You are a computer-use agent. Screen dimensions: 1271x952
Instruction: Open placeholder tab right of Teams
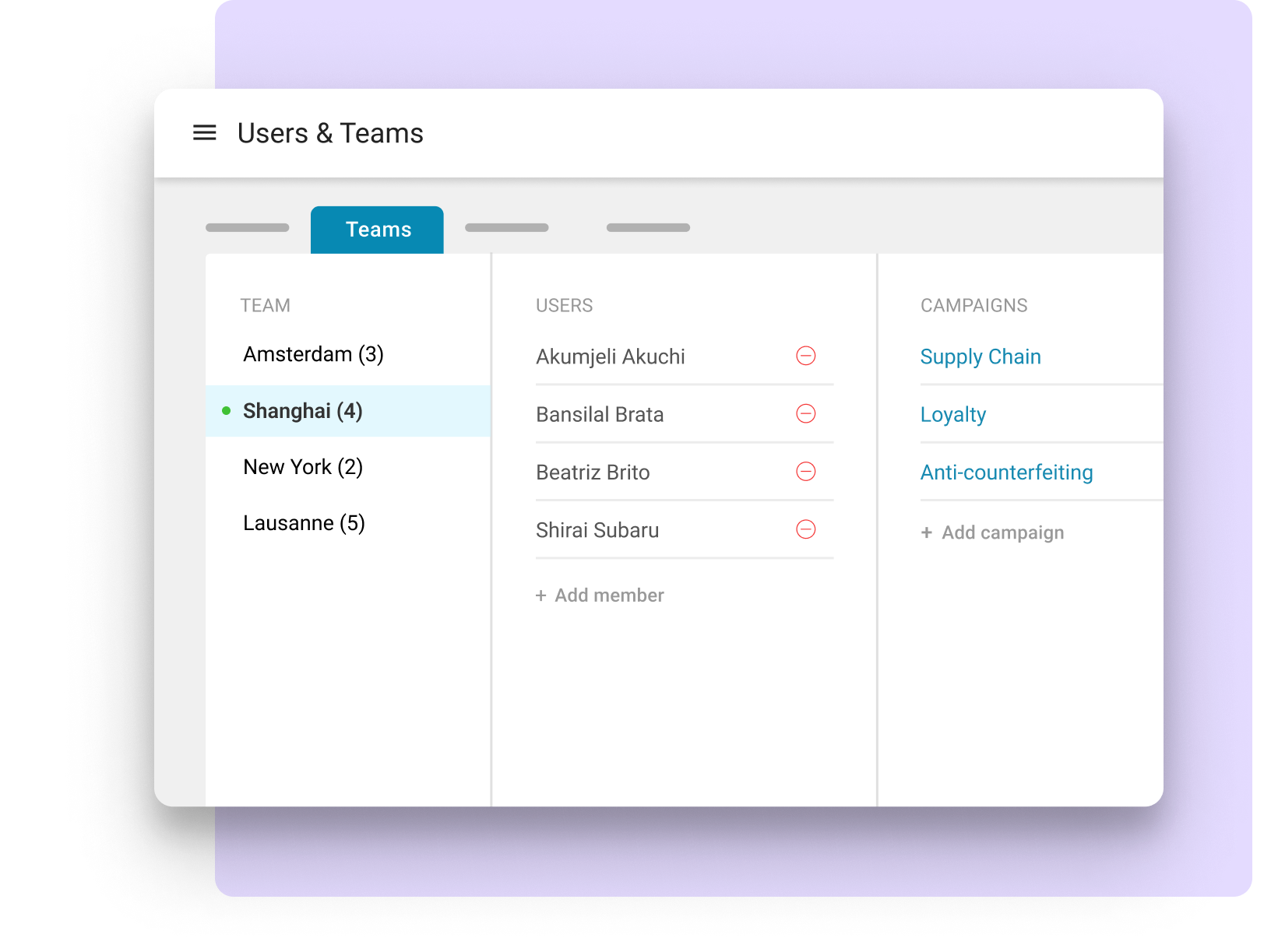pyautogui.click(x=506, y=228)
